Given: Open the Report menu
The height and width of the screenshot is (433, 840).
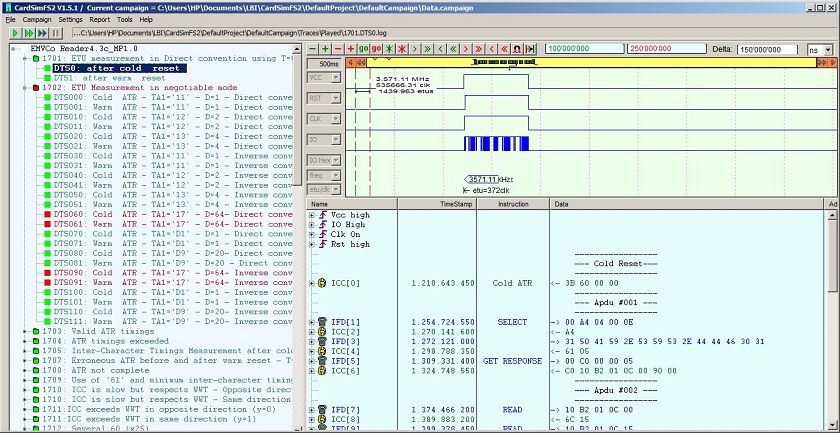Looking at the screenshot, I should 100,19.
